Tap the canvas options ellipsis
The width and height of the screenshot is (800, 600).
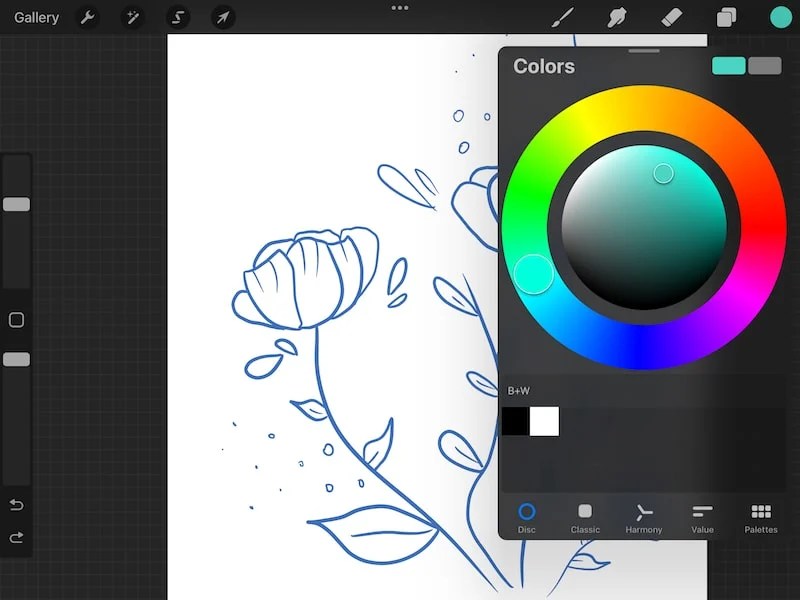[x=399, y=8]
